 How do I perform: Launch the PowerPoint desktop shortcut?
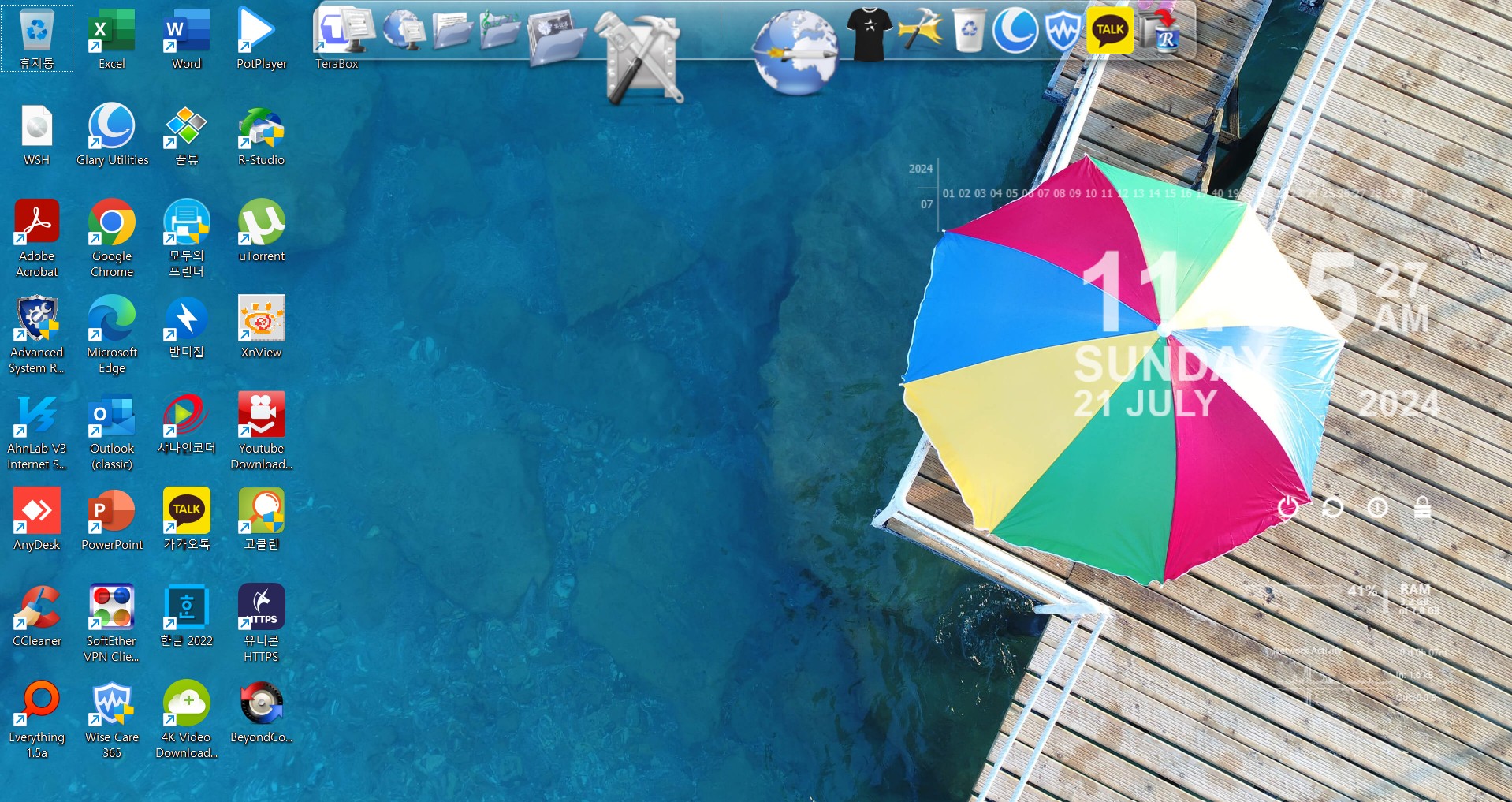(x=112, y=519)
